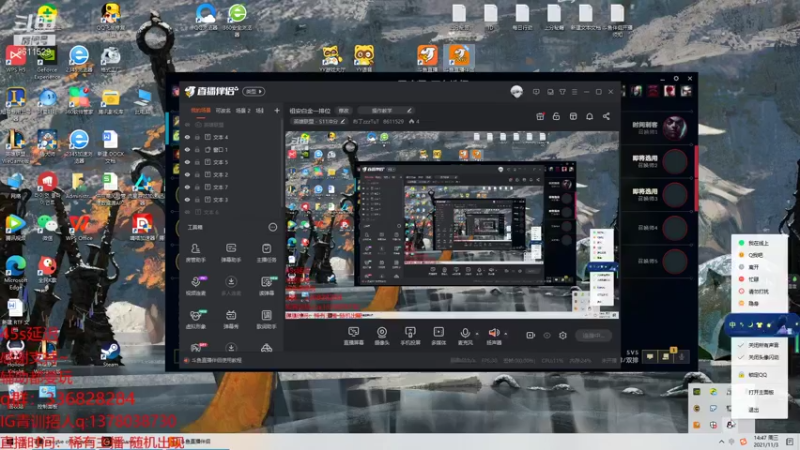This screenshot has height=450, width=800.
Task: Open Steam desktop shortcut
Action: [110, 354]
